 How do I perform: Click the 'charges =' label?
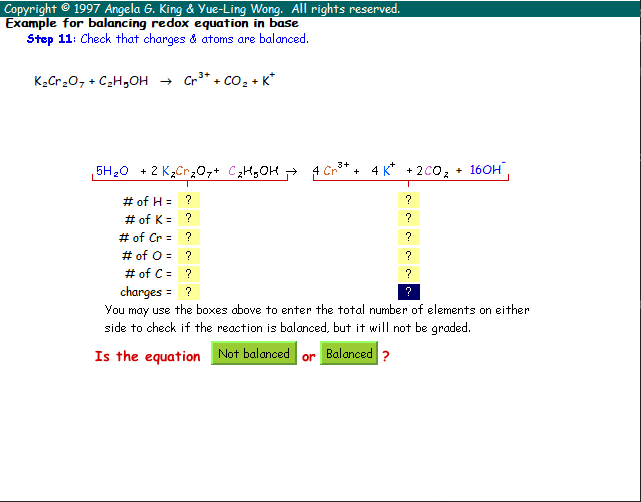(x=146, y=292)
